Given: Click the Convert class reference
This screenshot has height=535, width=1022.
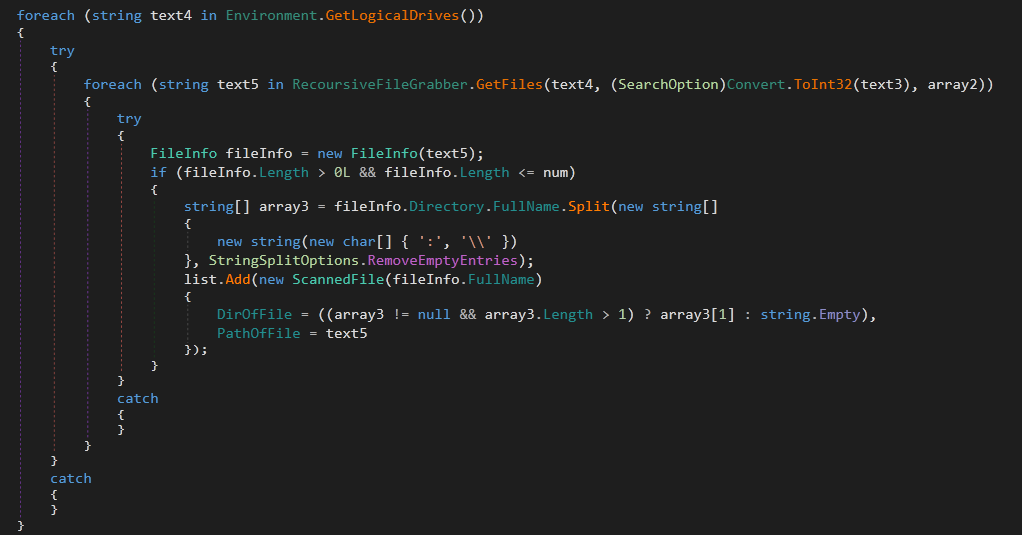Looking at the screenshot, I should (756, 85).
